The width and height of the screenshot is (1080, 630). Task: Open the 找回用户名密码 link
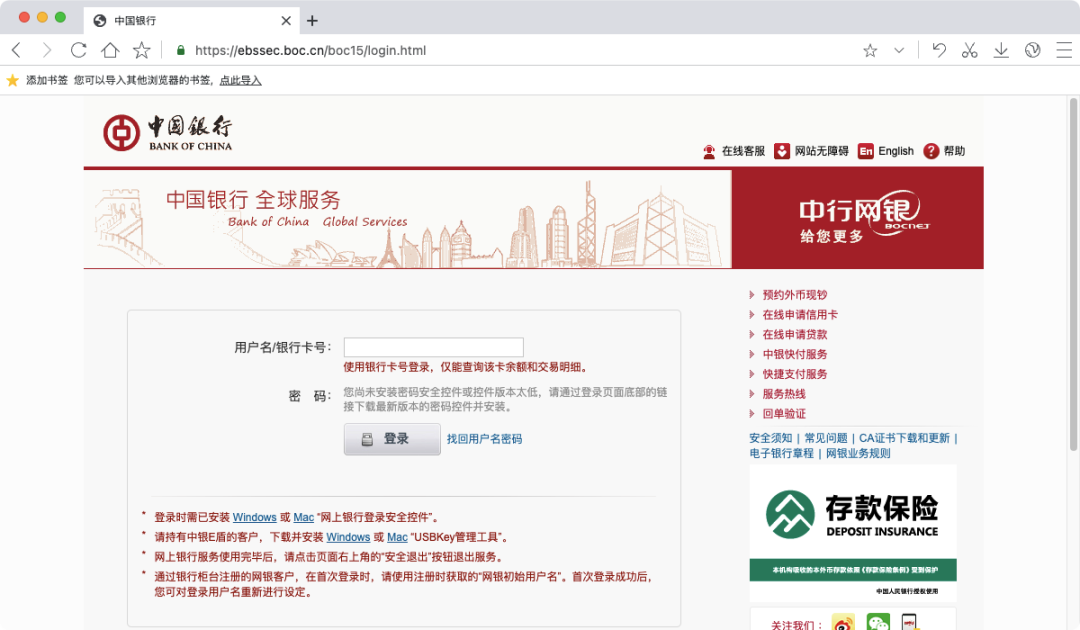[484, 439]
